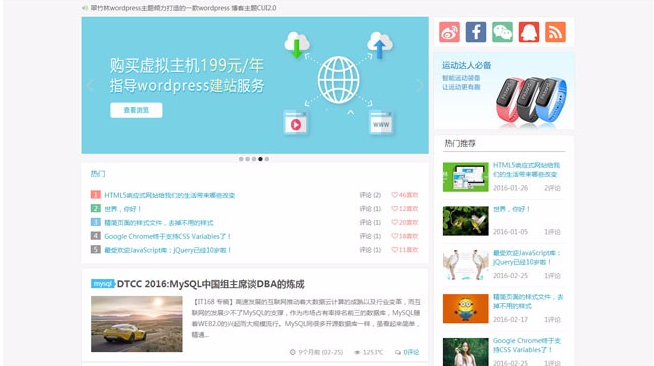Click the slider next arrow
654x366 pixels.
[420, 85]
